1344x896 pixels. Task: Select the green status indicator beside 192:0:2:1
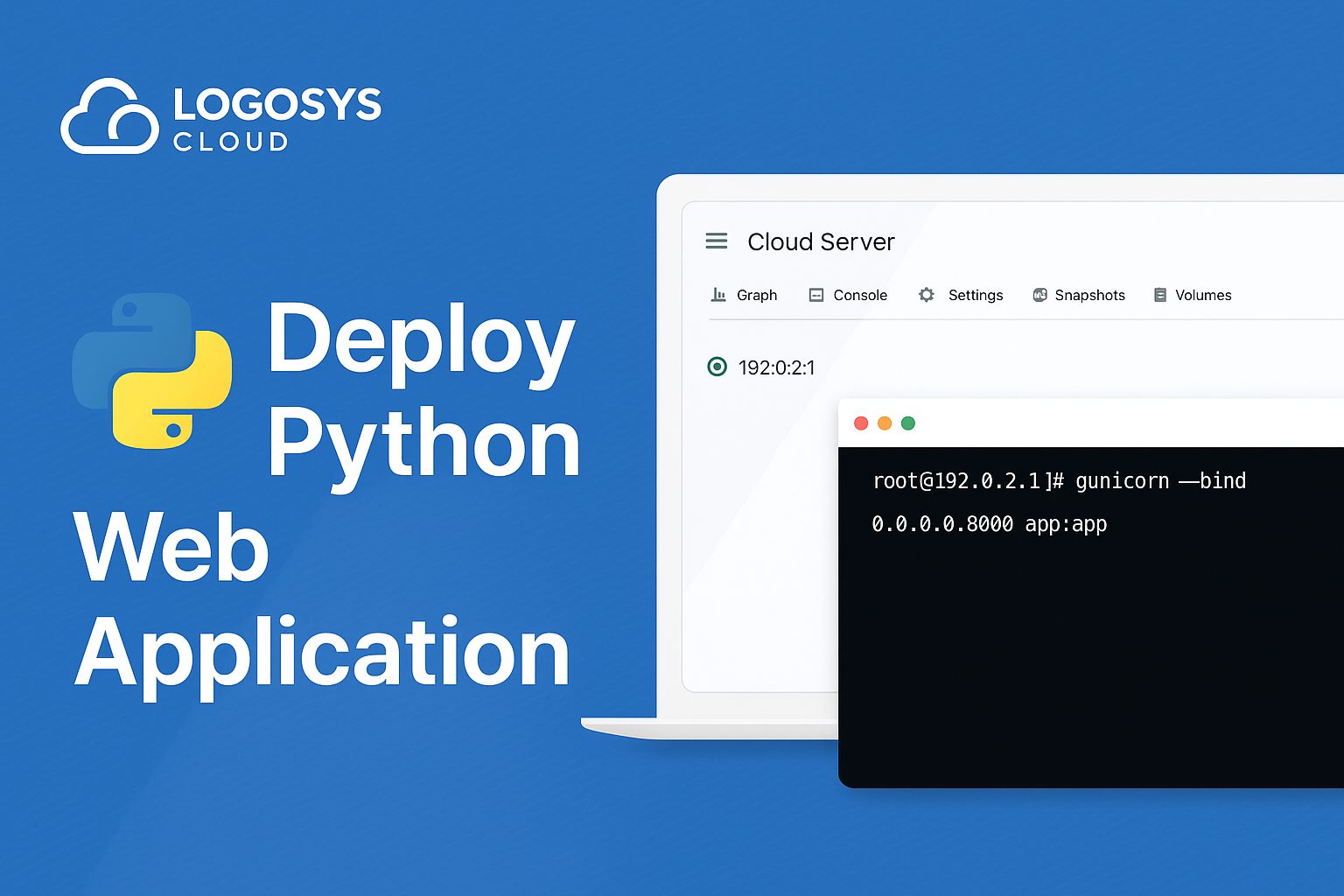pyautogui.click(x=717, y=367)
